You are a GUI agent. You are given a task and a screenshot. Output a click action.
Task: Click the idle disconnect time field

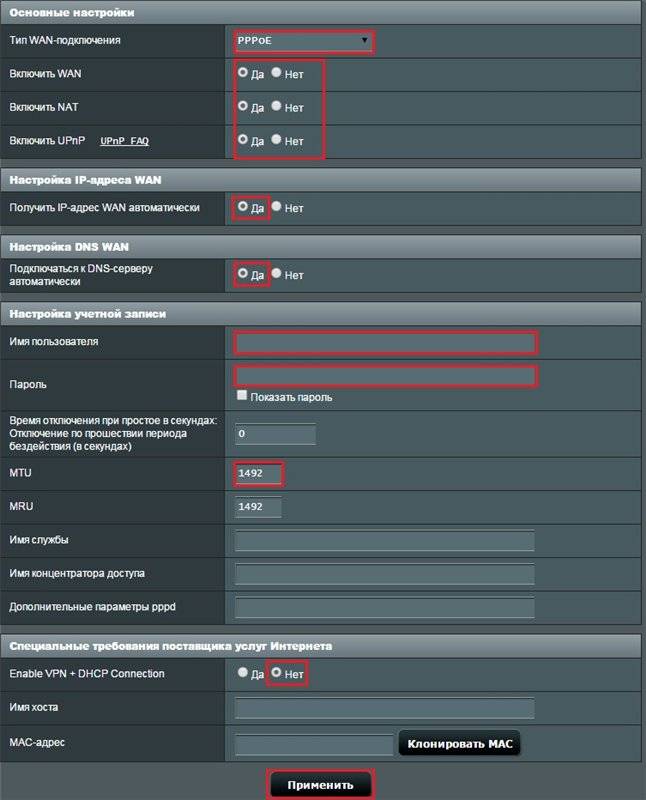coord(275,434)
